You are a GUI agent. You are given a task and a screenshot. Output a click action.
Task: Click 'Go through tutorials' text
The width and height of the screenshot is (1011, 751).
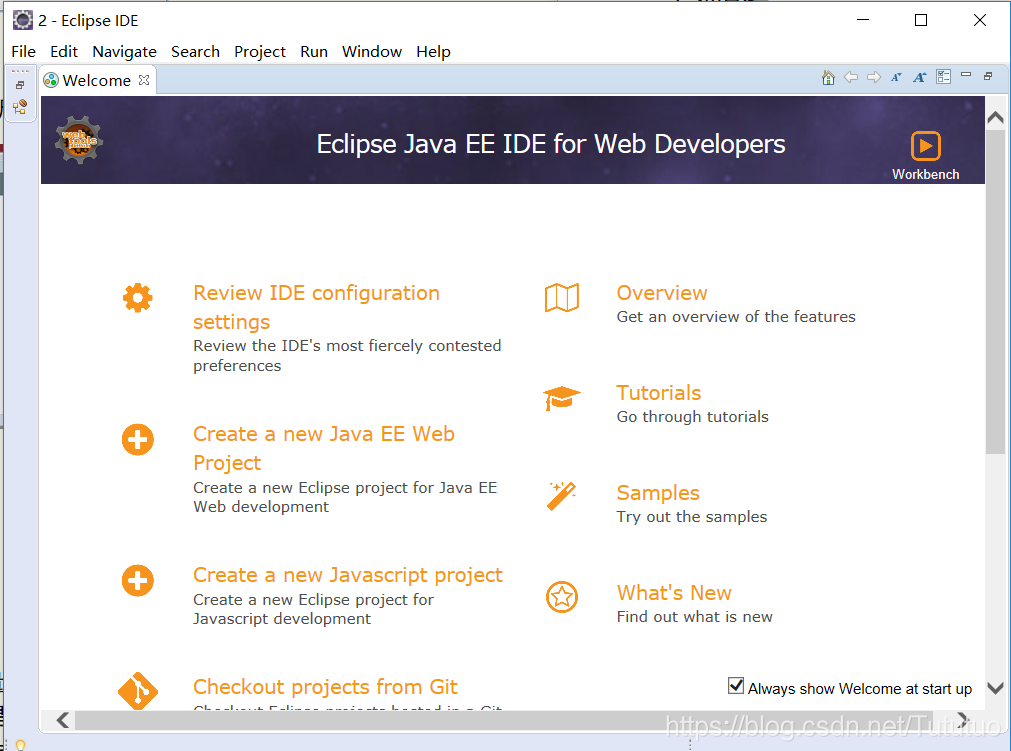point(692,417)
